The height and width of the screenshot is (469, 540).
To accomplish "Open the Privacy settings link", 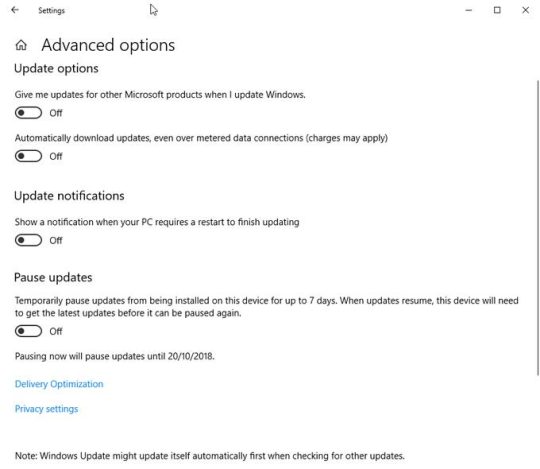I will [46, 409].
